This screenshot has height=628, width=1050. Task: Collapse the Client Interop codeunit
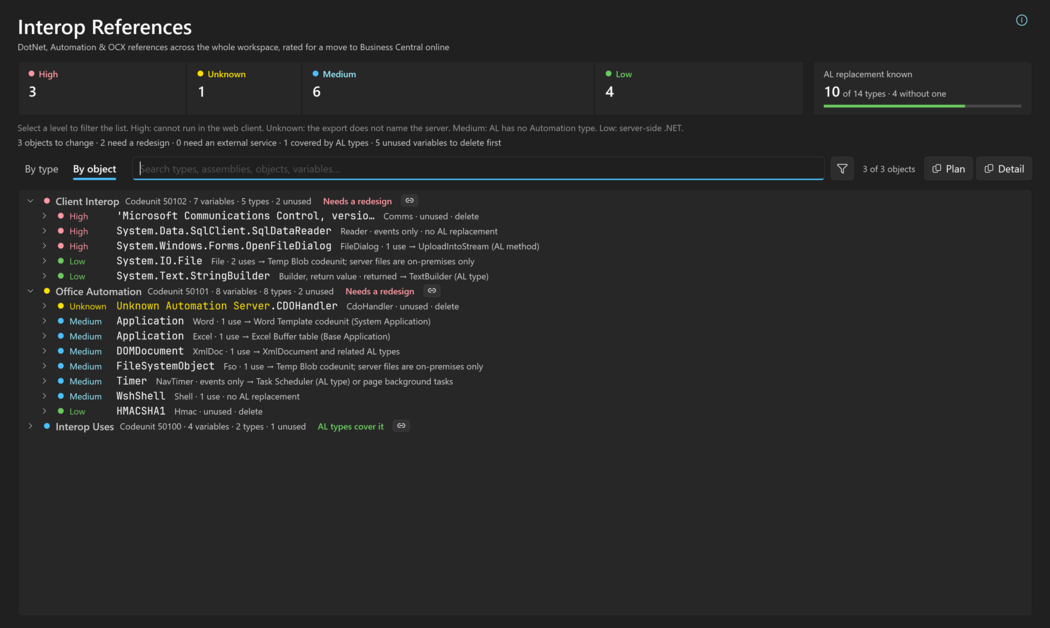click(30, 201)
